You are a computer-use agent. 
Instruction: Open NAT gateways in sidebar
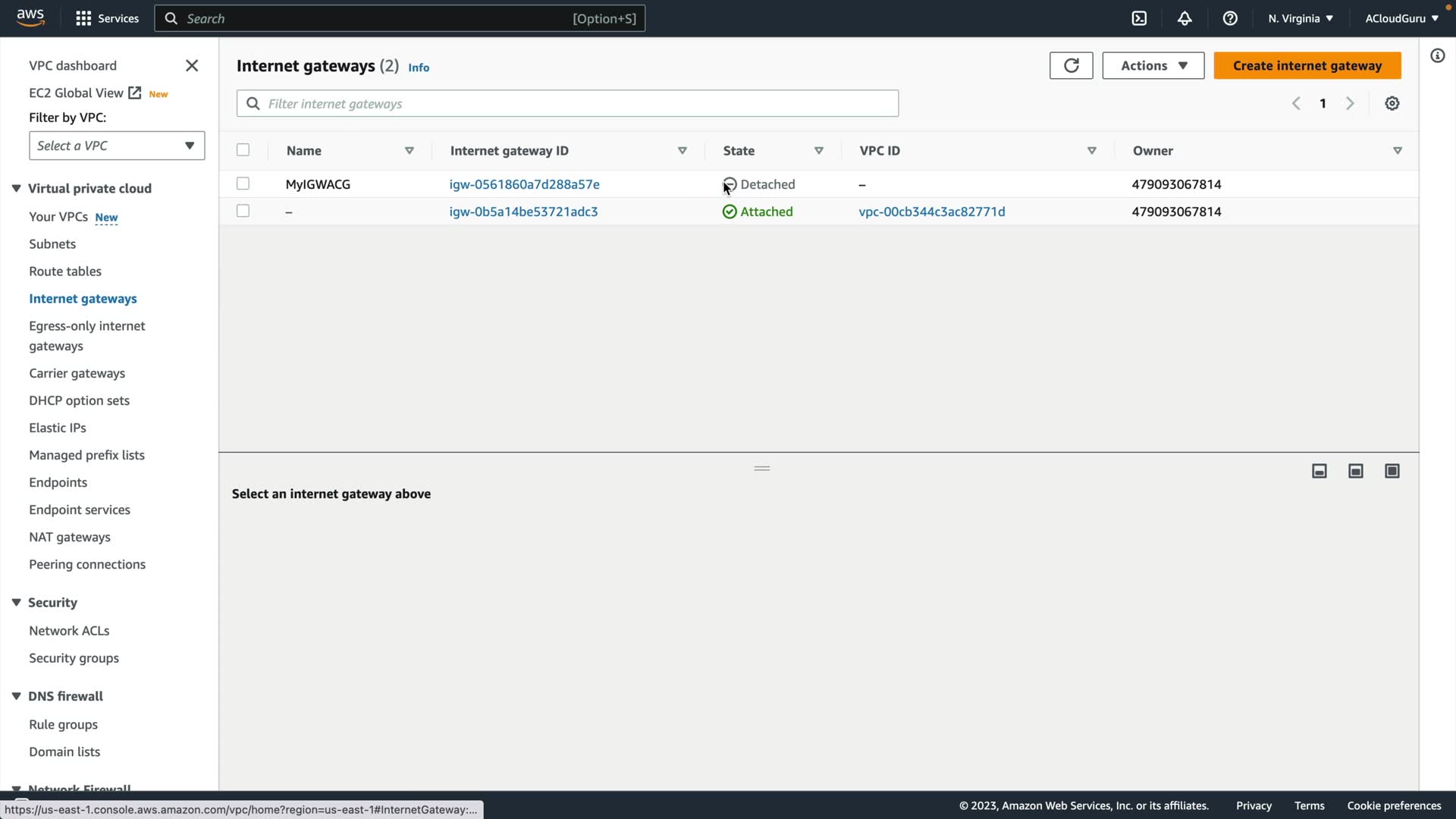click(70, 537)
